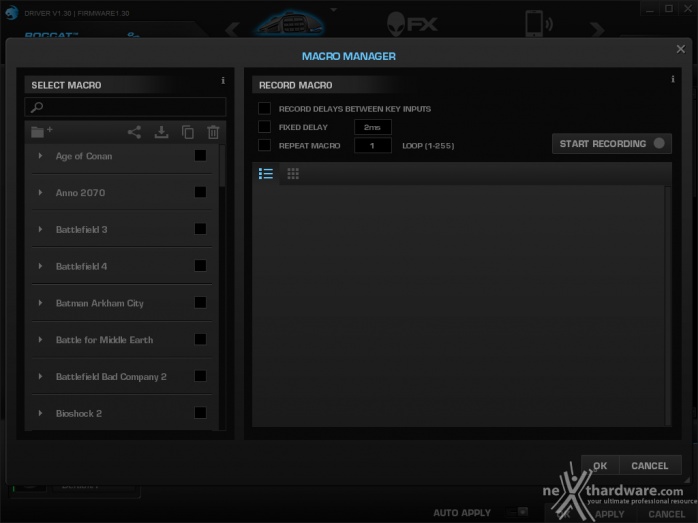
Task: Expand the Anno 2070 macro folder
Action: (40, 193)
